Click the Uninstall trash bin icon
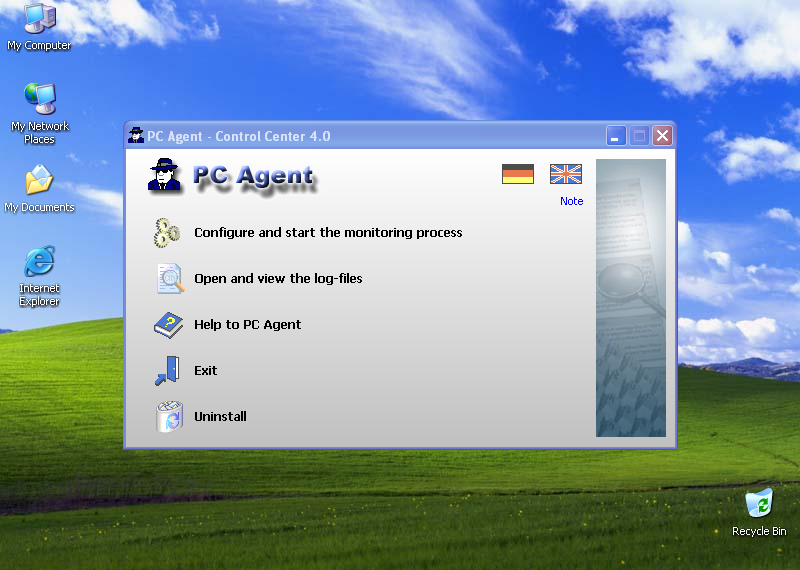Image resolution: width=800 pixels, height=570 pixels. coord(169,416)
